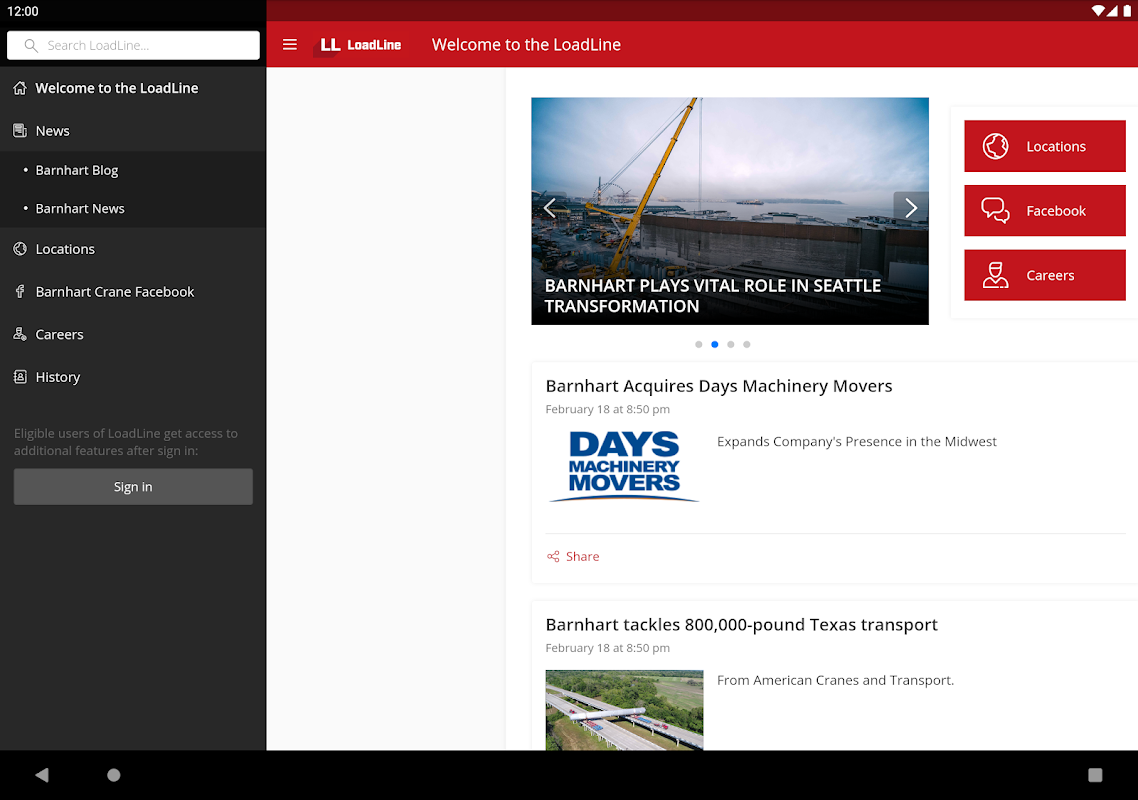Click the Facebook icon beside Barnhart Crane Facebook
Viewport: 1138px width, 800px height.
(x=20, y=292)
